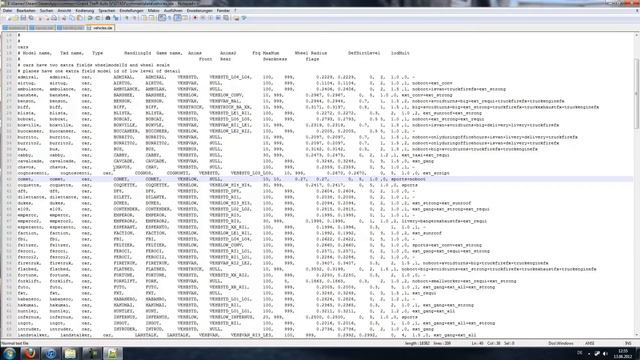Toggle word wrap in toolbar

[162, 18]
